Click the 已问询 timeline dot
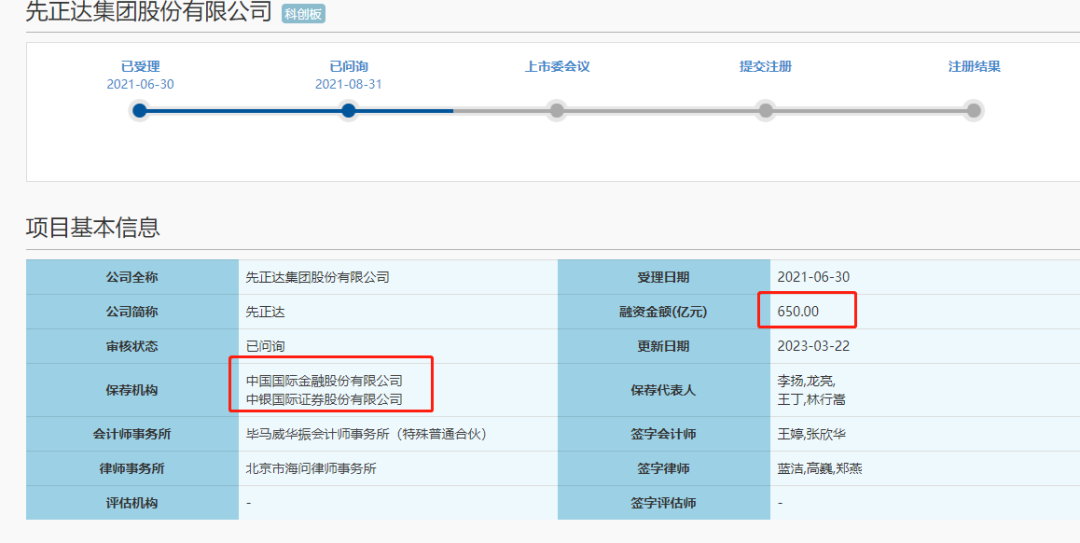 348,110
